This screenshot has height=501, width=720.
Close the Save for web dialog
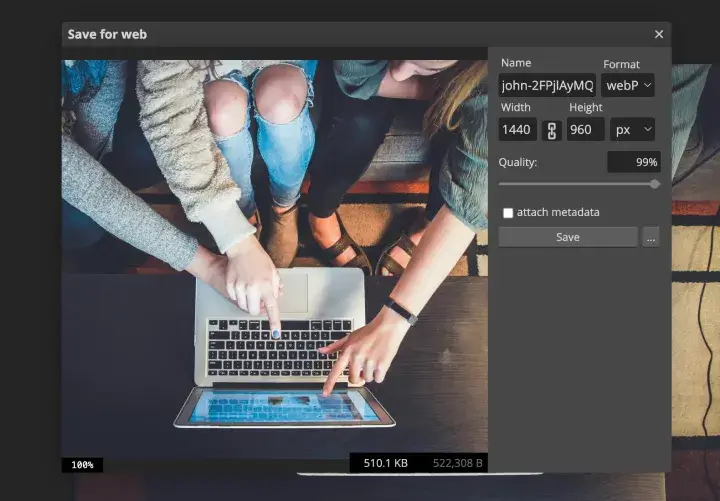pos(659,34)
